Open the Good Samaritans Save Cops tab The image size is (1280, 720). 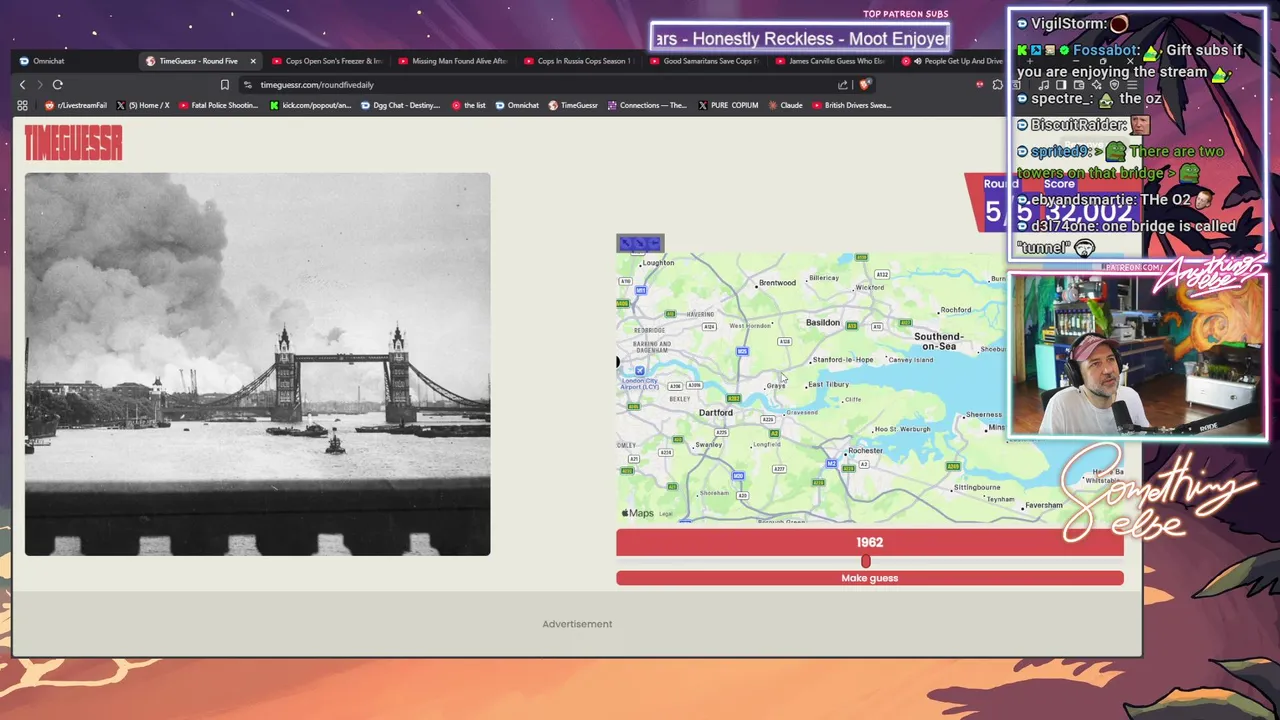pyautogui.click(x=704, y=61)
